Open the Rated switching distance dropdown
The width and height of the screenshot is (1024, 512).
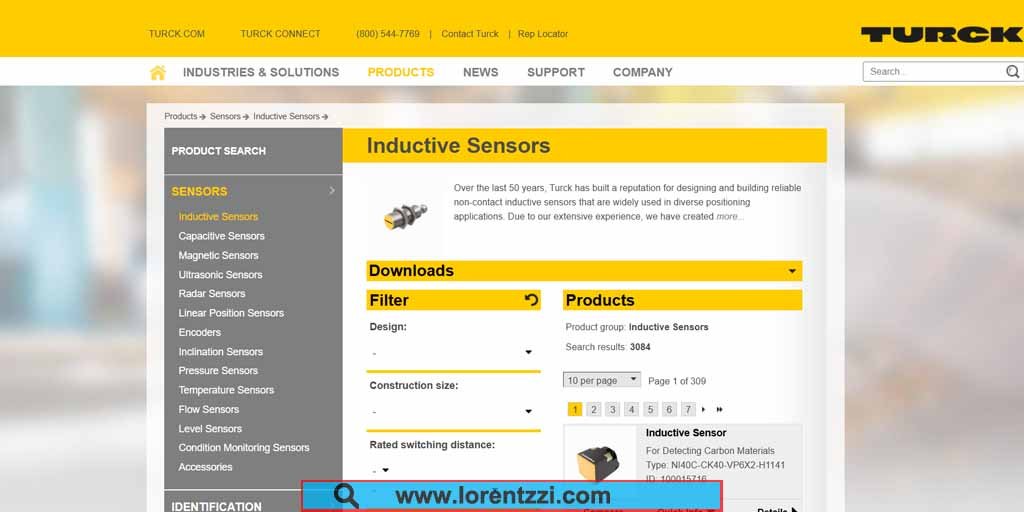click(381, 470)
